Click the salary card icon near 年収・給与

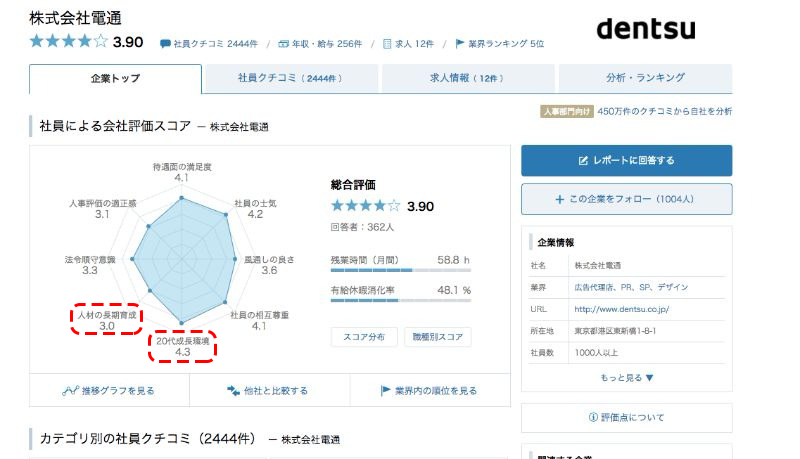[x=283, y=44]
